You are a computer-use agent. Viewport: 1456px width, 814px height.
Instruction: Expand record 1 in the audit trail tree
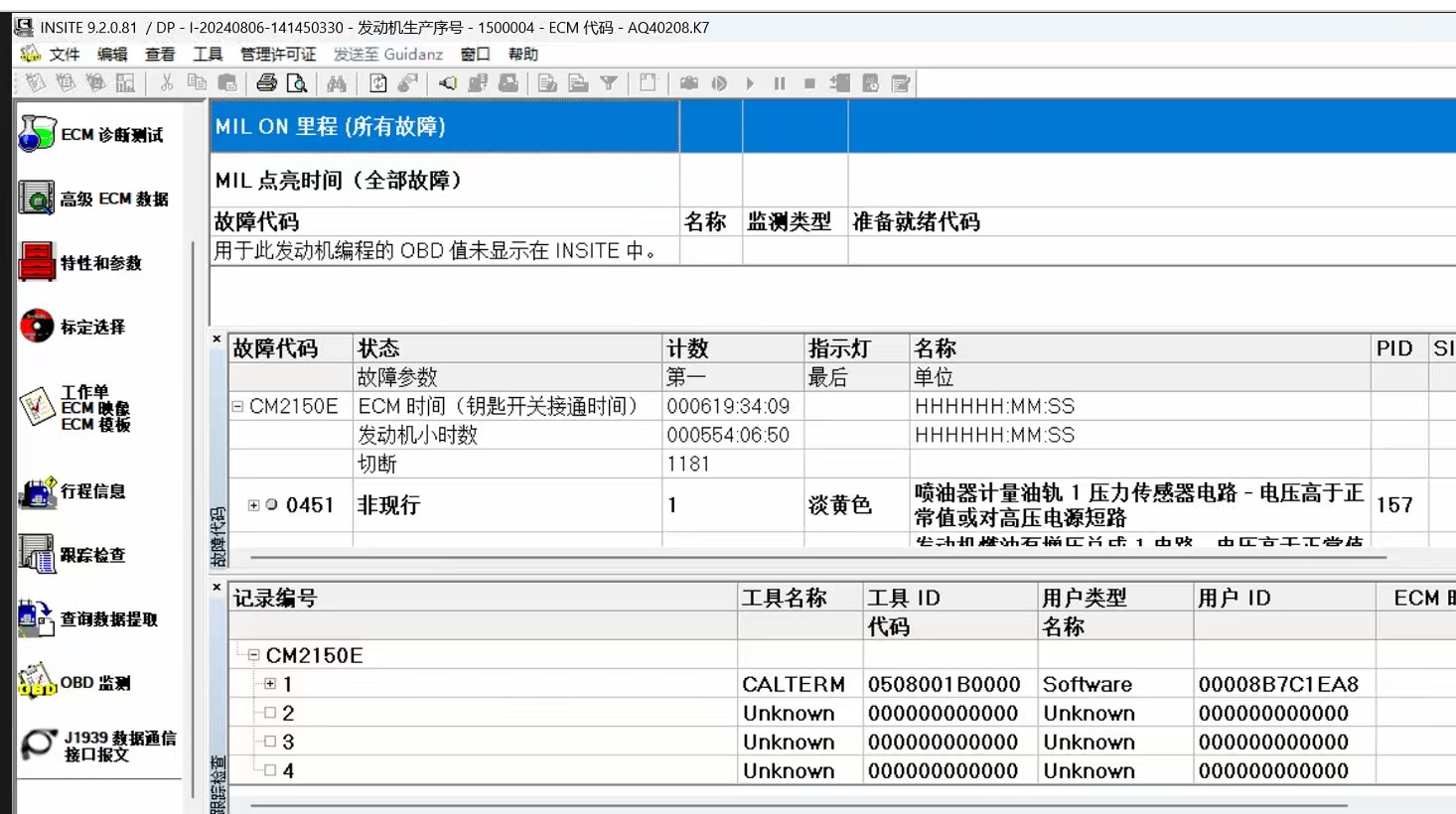tap(270, 684)
